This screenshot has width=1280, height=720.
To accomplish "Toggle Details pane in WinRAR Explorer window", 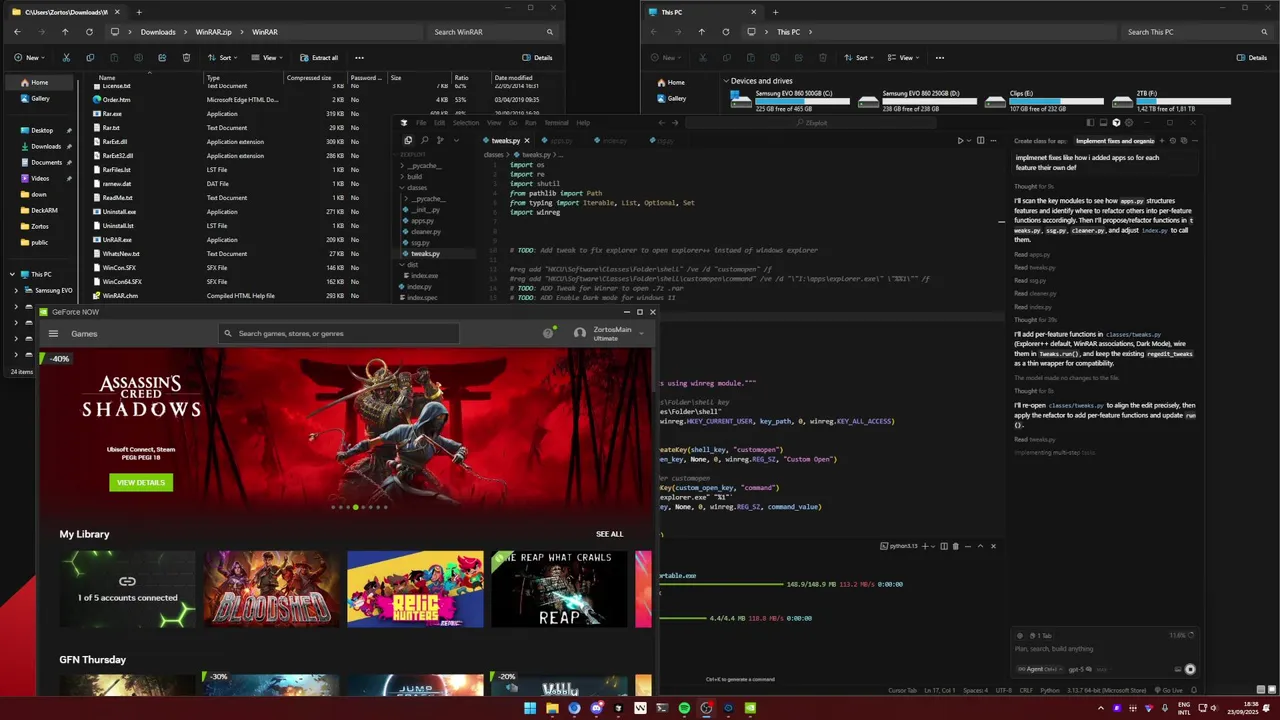I will [537, 58].
